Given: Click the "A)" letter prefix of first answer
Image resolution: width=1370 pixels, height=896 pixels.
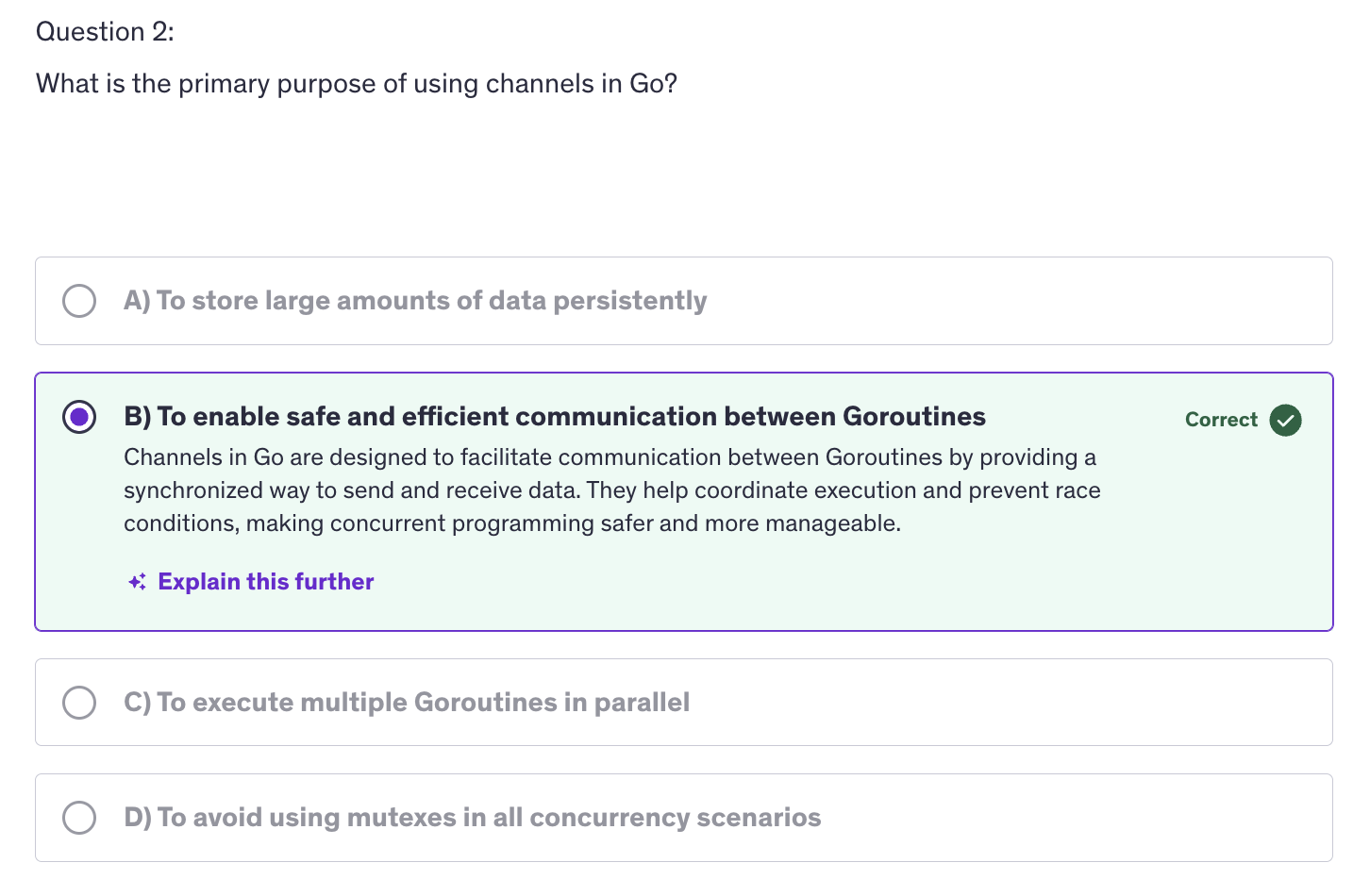Looking at the screenshot, I should (137, 301).
